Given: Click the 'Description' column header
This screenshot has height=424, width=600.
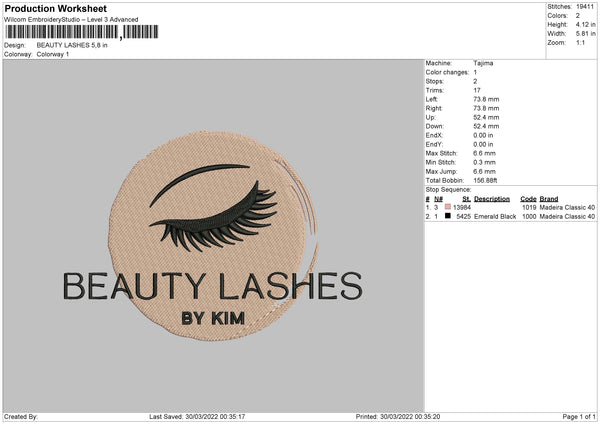Looking at the screenshot, I should pos(492,199).
